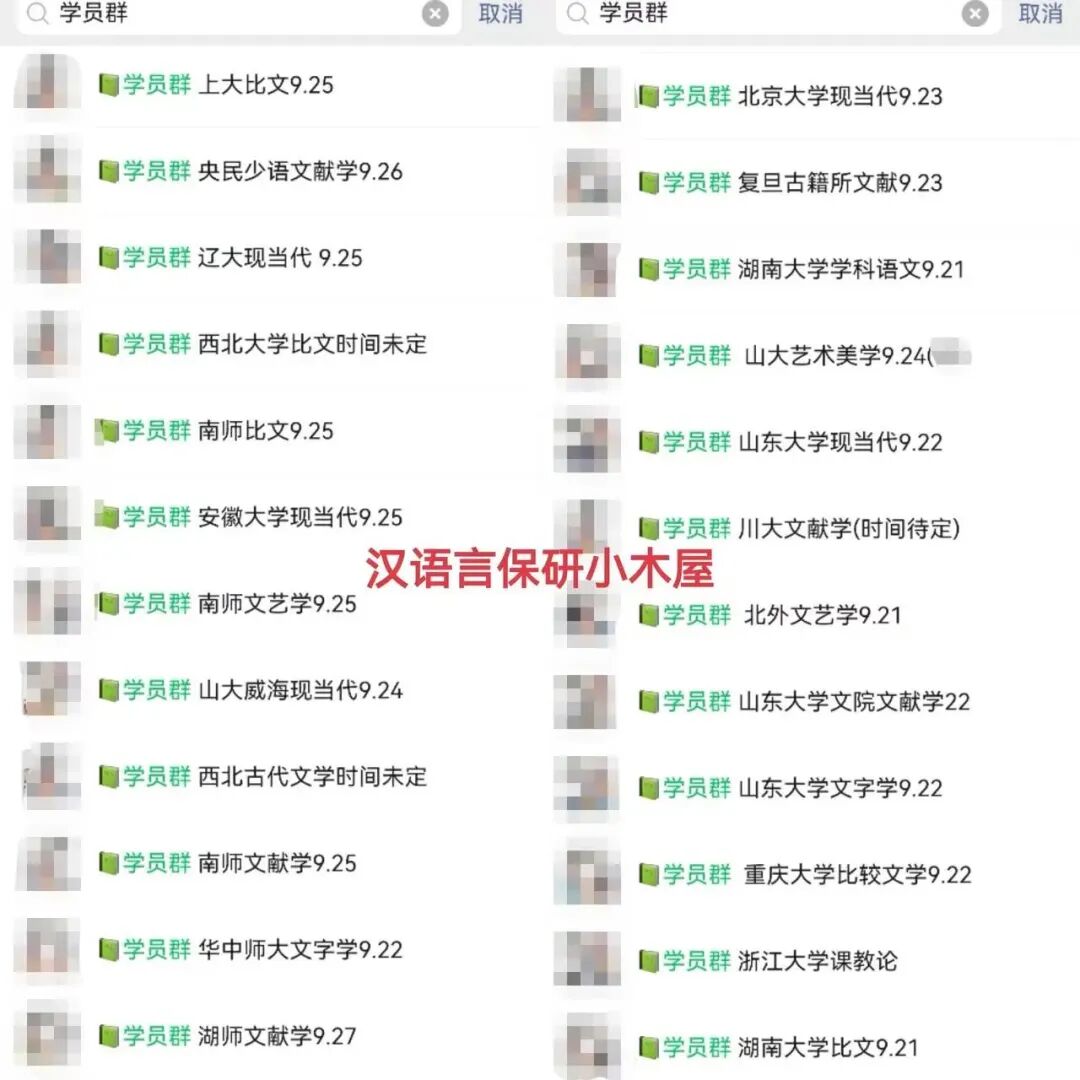Click avatar of 湖南大学学科语文9.21 group

tap(588, 269)
